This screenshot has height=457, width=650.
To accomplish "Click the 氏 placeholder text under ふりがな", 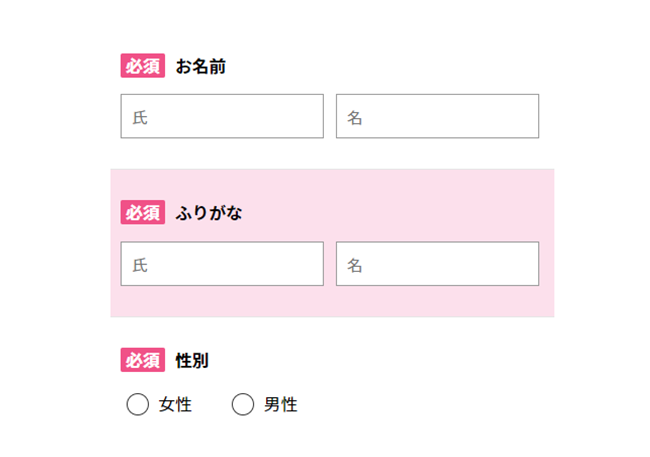I will pyautogui.click(x=140, y=265).
